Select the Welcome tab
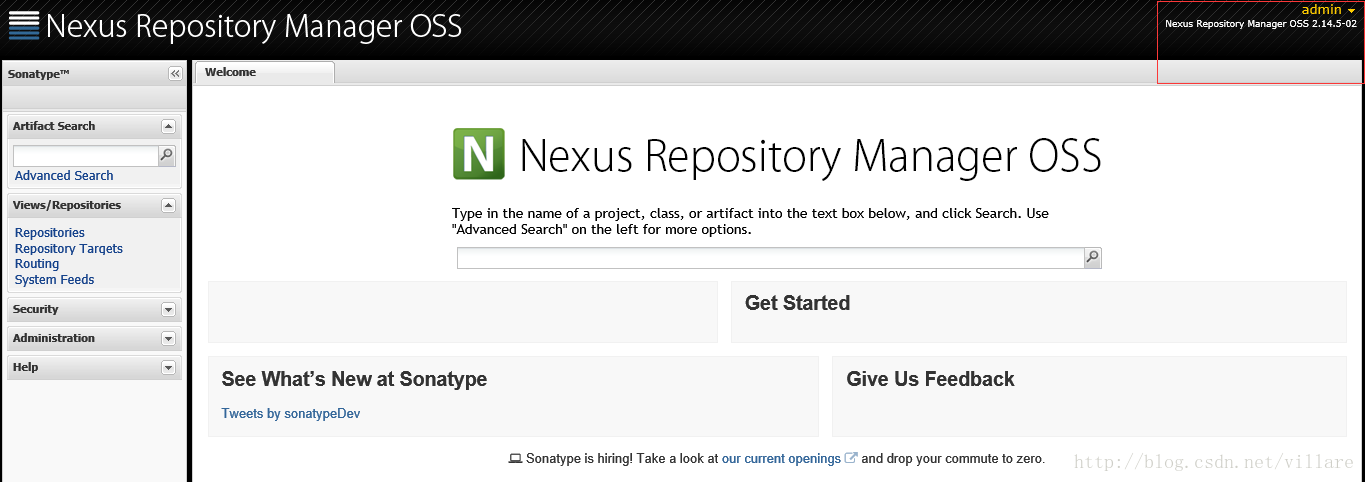Screen dimensions: 1365x482 pos(264,72)
